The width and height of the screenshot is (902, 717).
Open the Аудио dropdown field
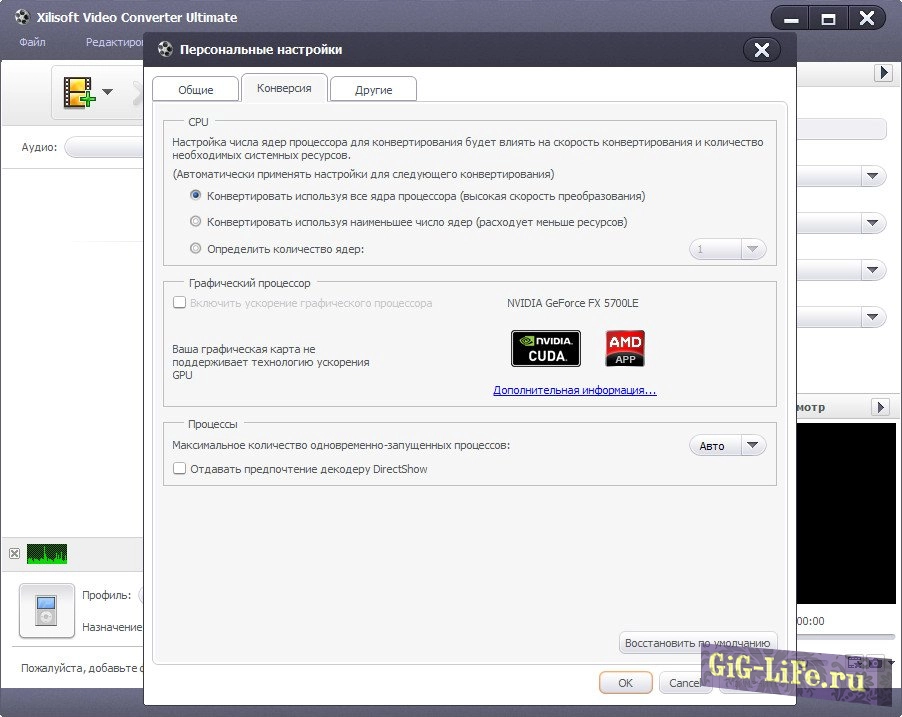[105, 147]
